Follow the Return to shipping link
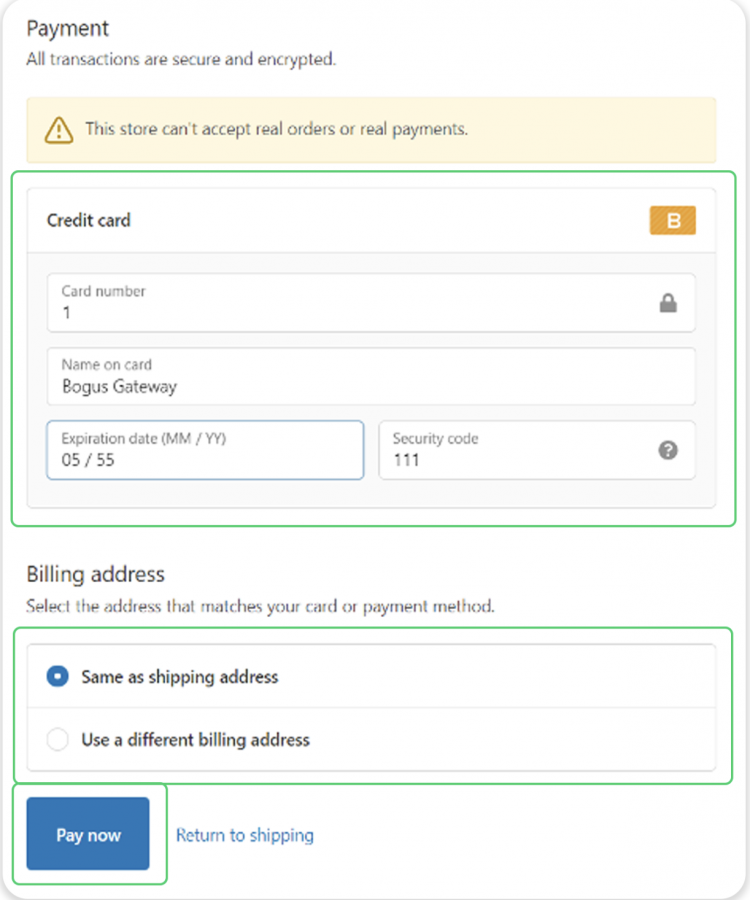This screenshot has height=900, width=750. 244,835
